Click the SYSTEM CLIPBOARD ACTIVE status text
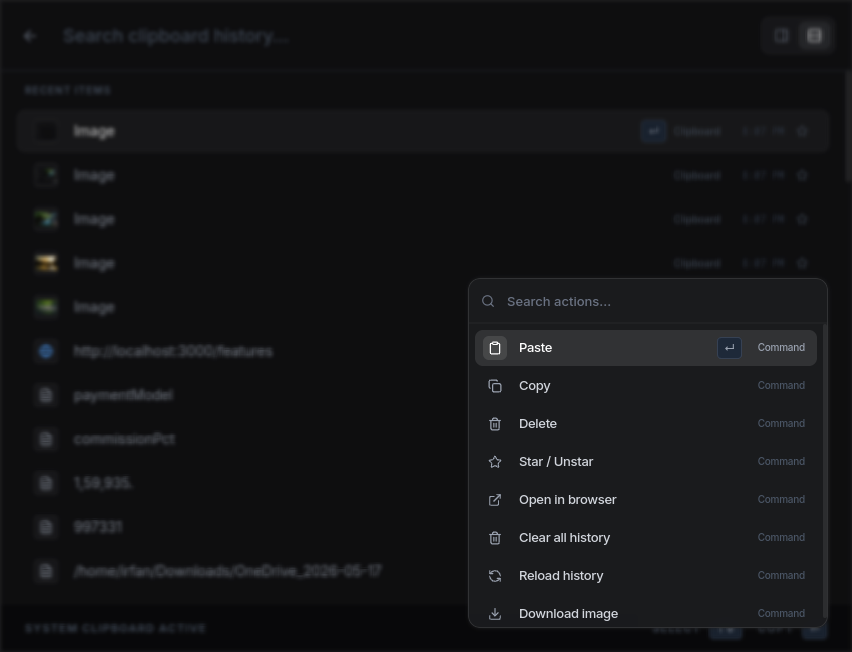Image resolution: width=852 pixels, height=652 pixels. [x=115, y=629]
